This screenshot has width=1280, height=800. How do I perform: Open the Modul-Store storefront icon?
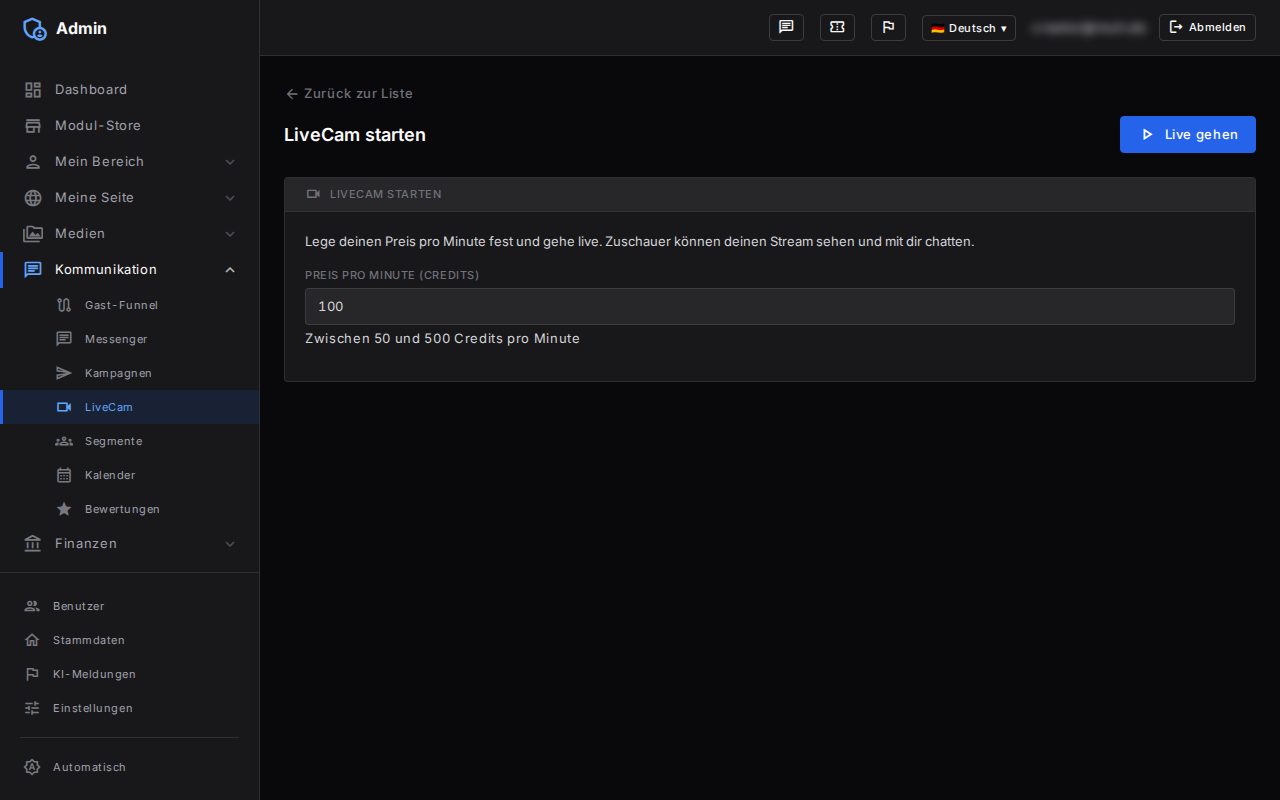(x=33, y=126)
